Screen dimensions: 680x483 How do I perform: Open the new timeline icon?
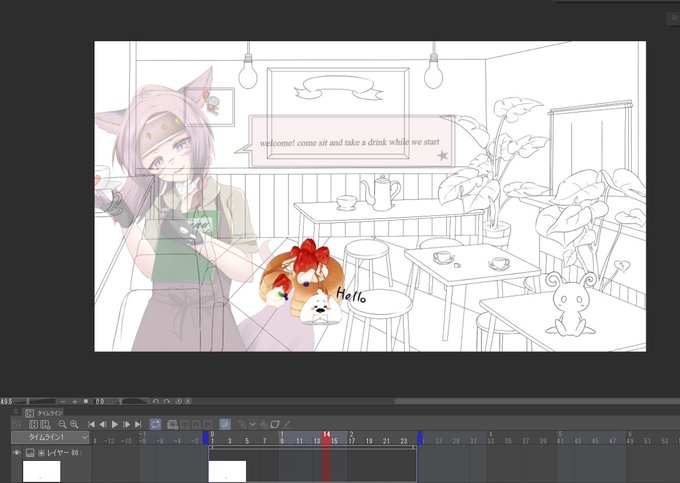point(33,424)
